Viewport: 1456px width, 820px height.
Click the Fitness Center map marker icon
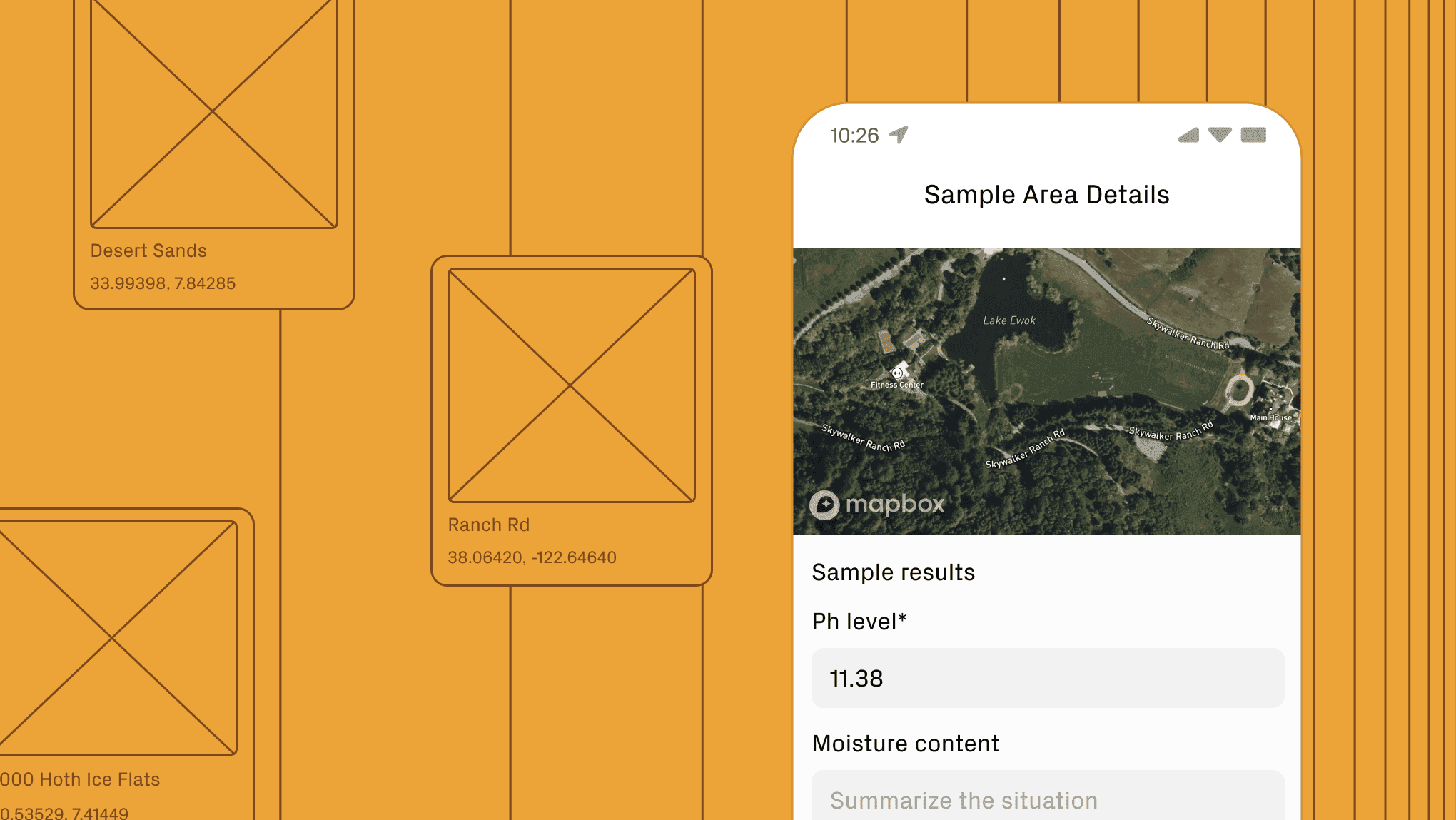[x=897, y=373]
